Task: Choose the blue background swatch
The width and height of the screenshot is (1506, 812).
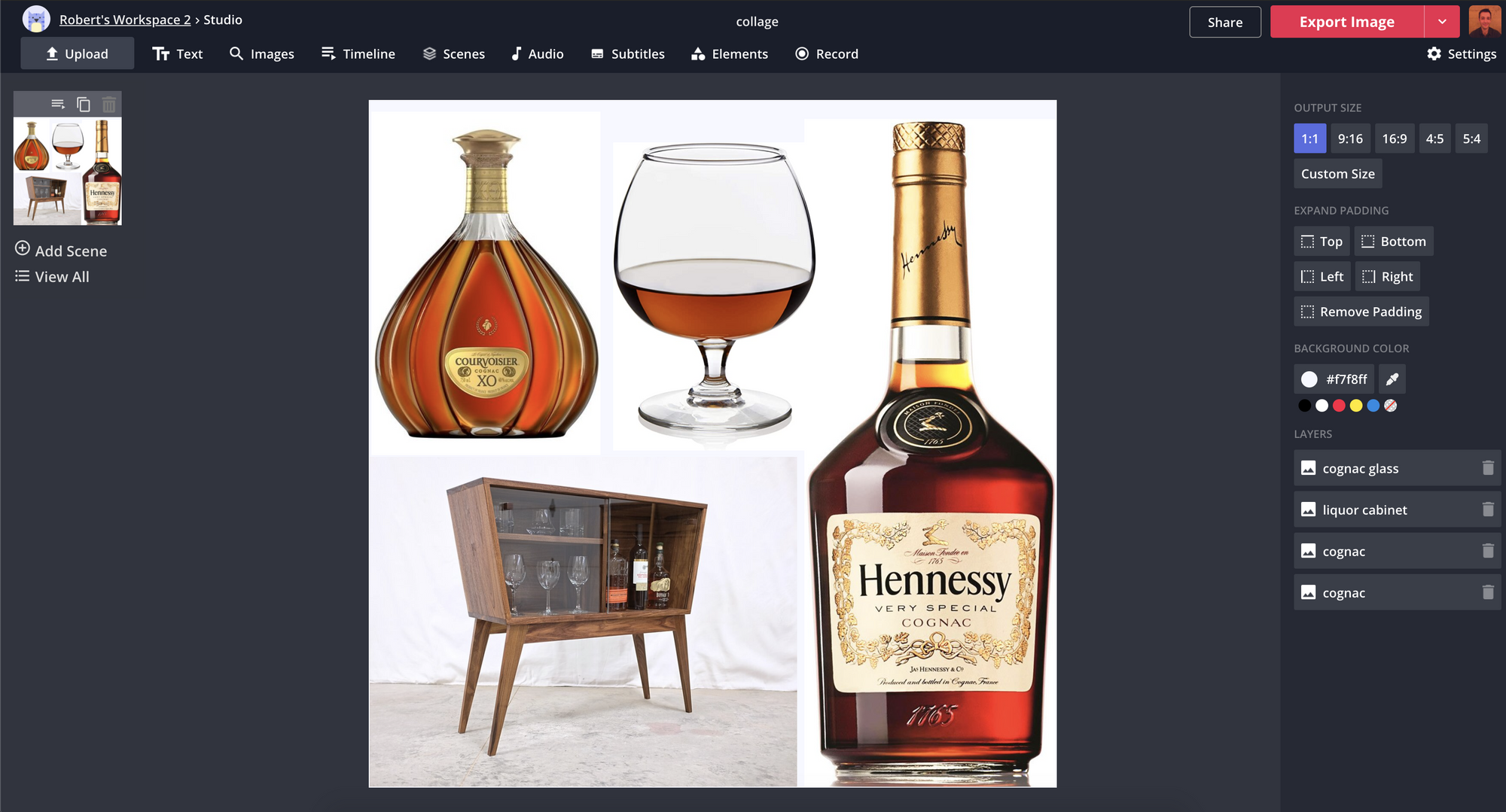Action: [x=1373, y=406]
